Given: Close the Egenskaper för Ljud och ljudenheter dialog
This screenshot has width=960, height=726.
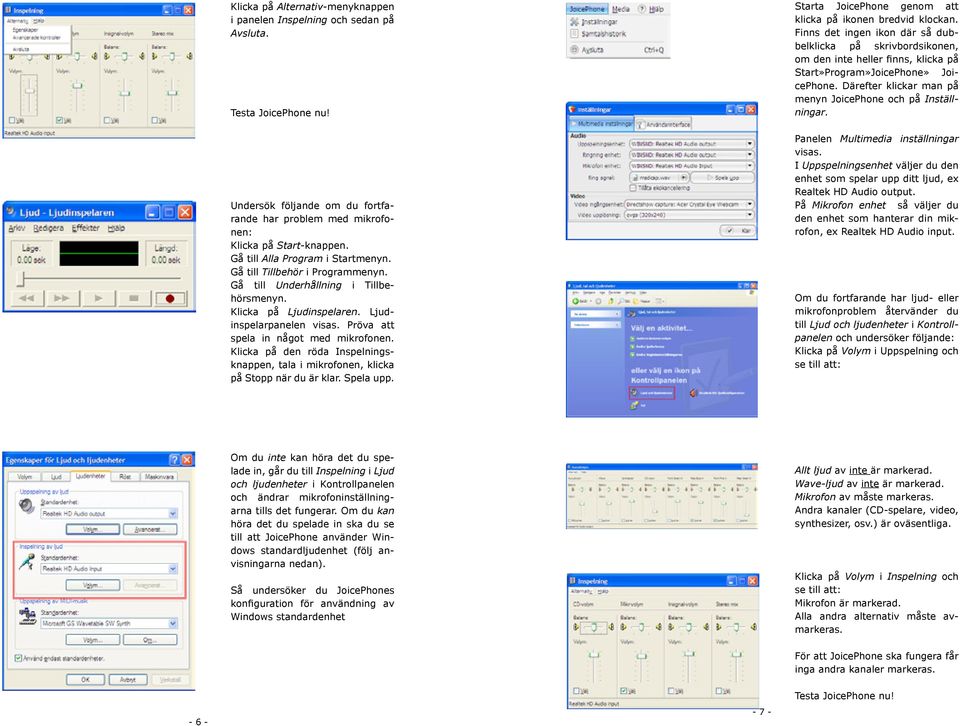Looking at the screenshot, I should 187,460.
